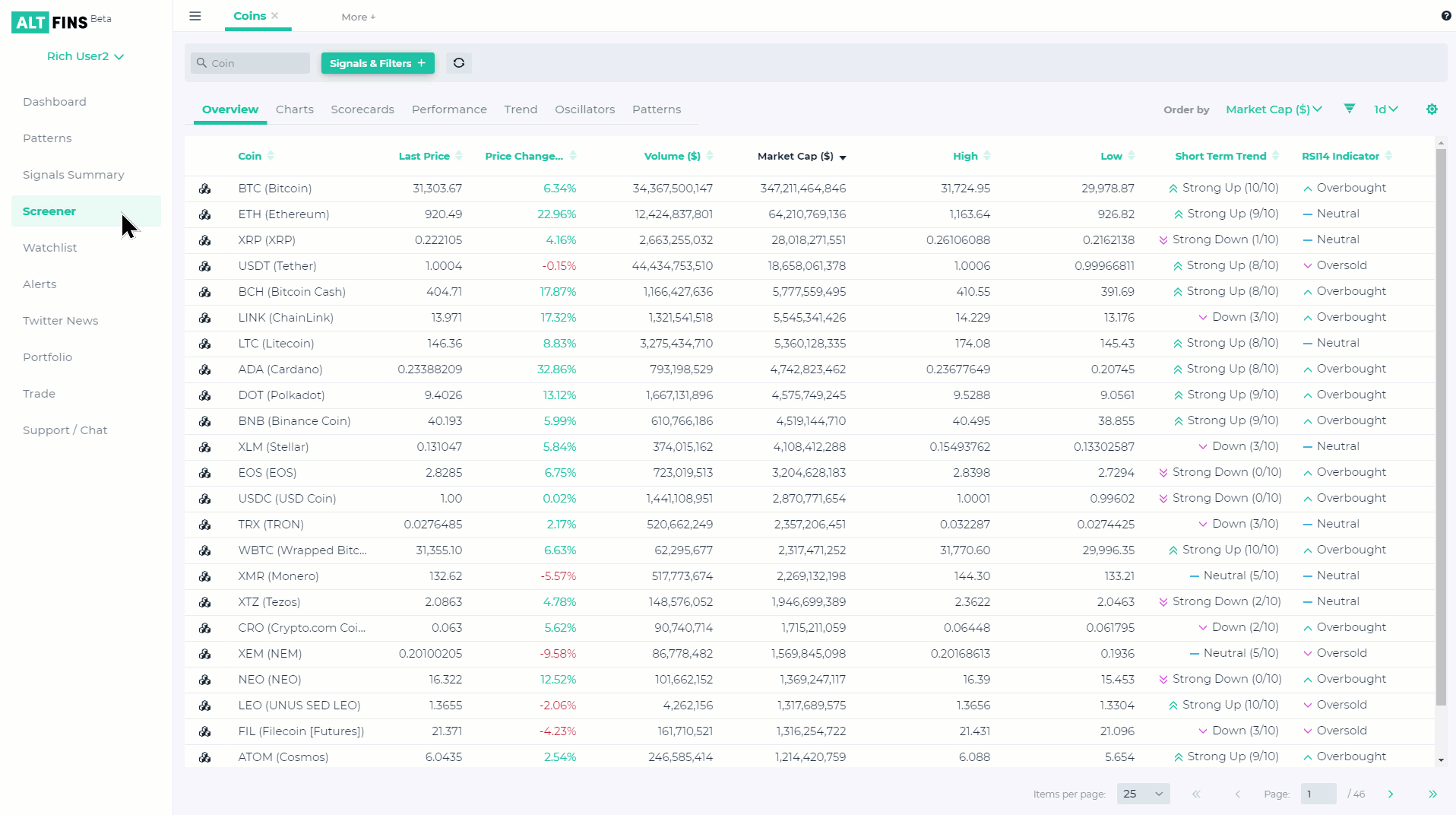Click the table vertical scrollbar
Viewport: 1456px width, 815px height.
coord(1441,426)
